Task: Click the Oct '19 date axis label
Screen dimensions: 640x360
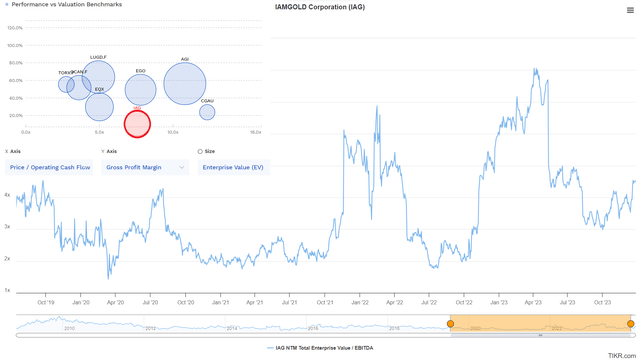Action: coord(45,302)
